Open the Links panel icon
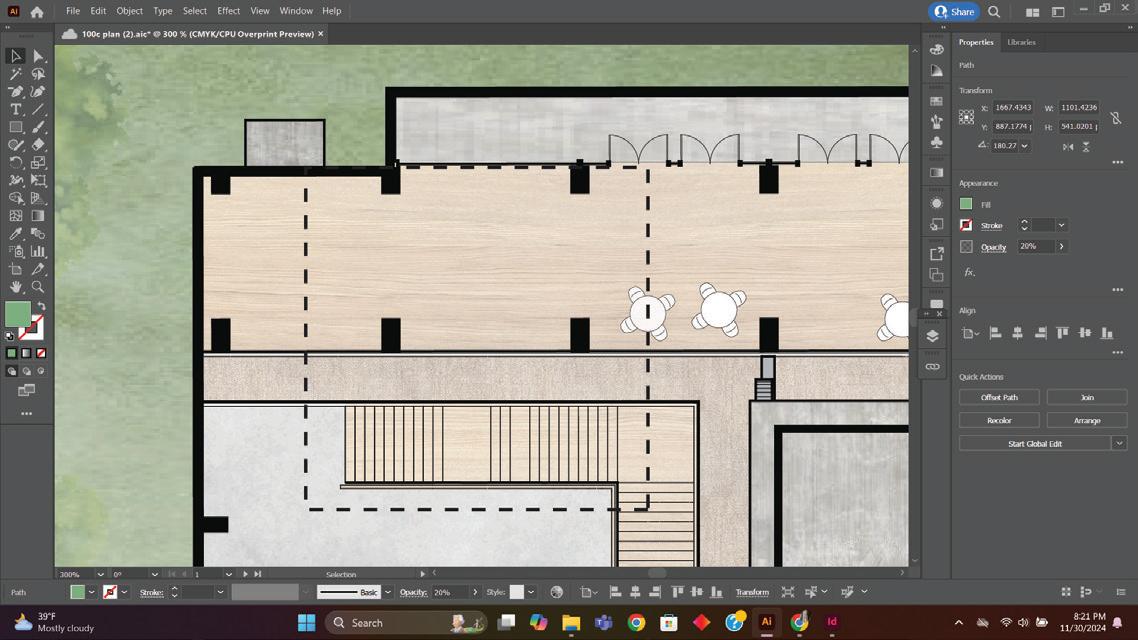Image resolution: width=1138 pixels, height=640 pixels. click(x=933, y=366)
